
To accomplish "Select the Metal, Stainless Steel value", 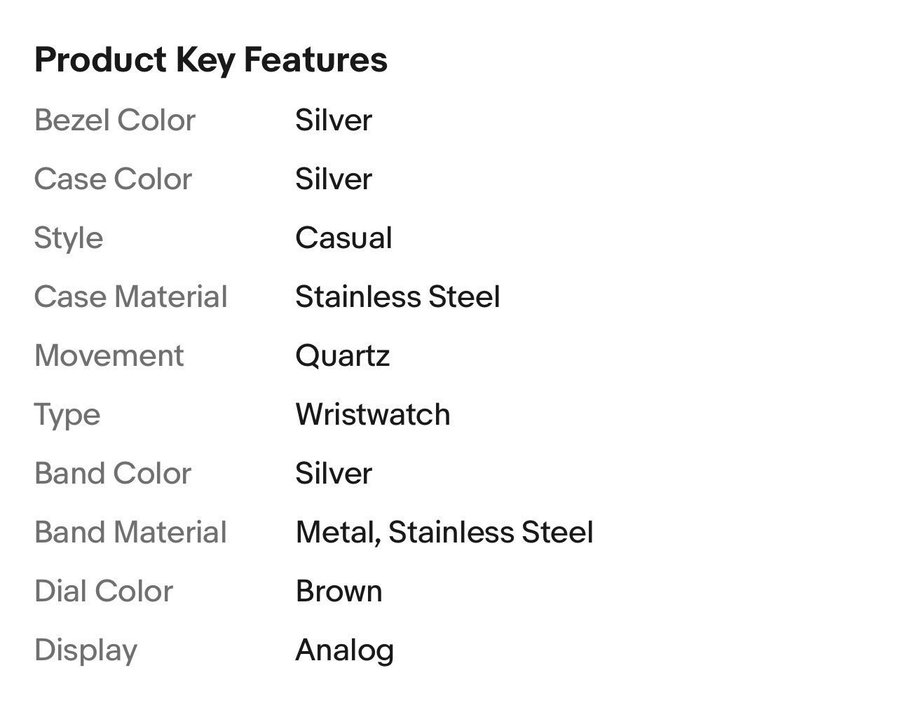I will (x=444, y=533).
